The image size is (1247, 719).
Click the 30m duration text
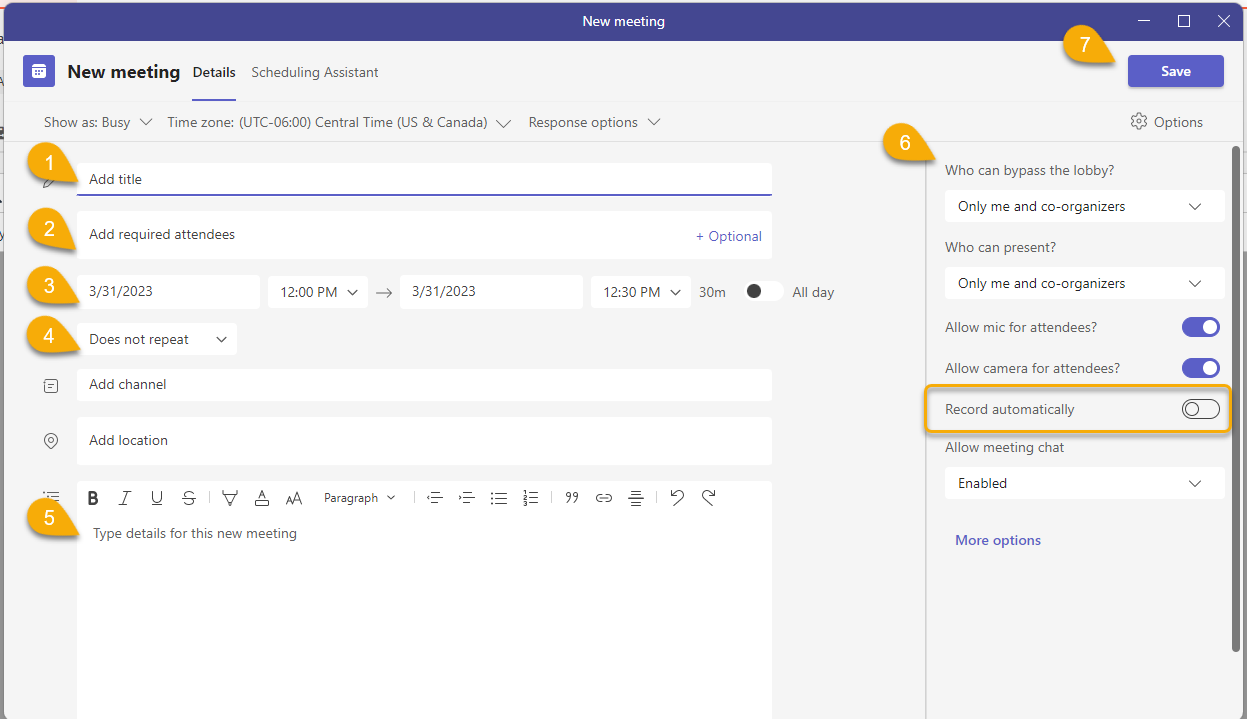click(x=712, y=292)
